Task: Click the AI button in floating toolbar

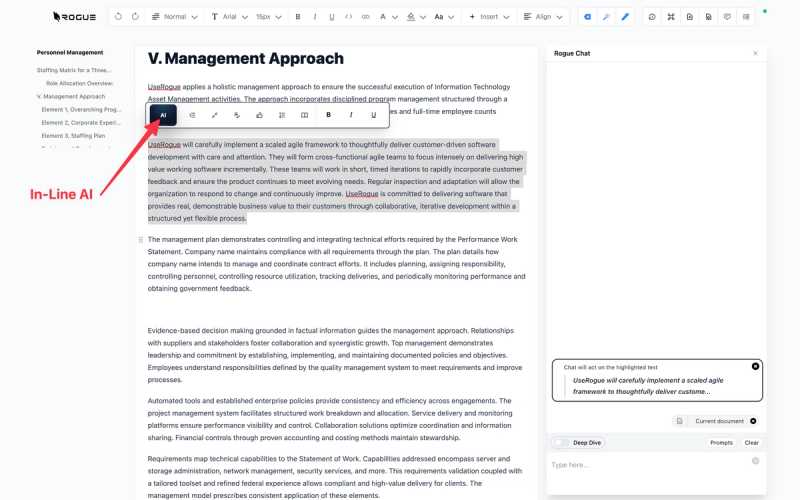Action: tap(163, 115)
